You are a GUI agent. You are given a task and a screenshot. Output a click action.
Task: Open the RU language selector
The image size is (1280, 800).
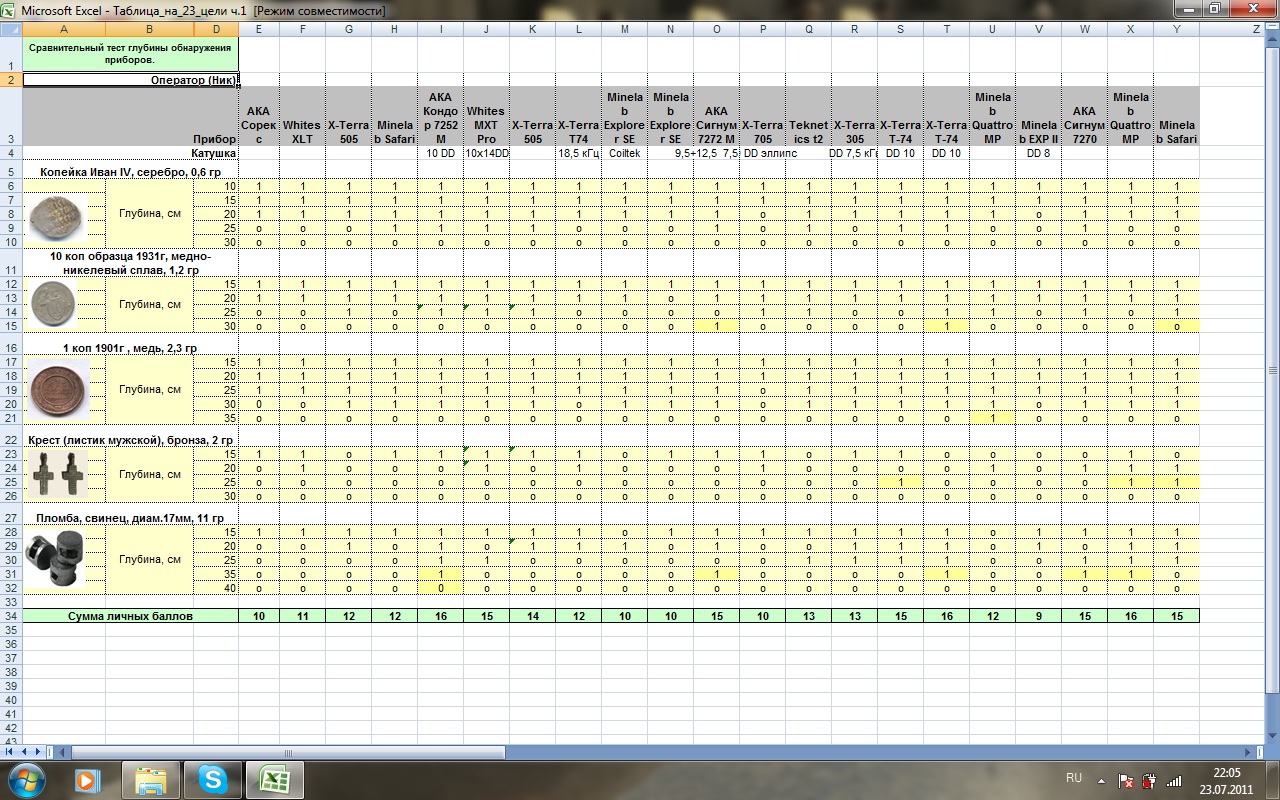tap(1074, 777)
